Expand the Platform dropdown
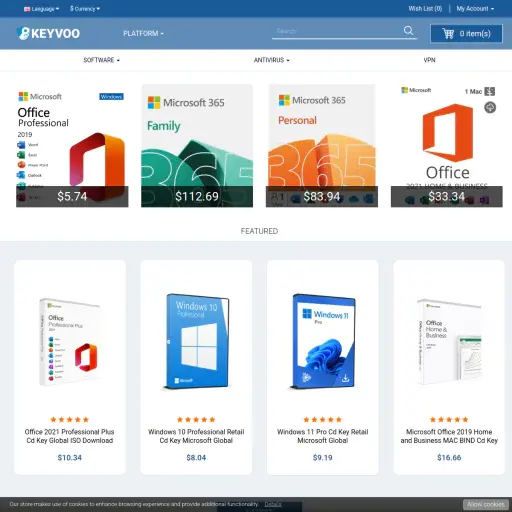 pyautogui.click(x=143, y=33)
